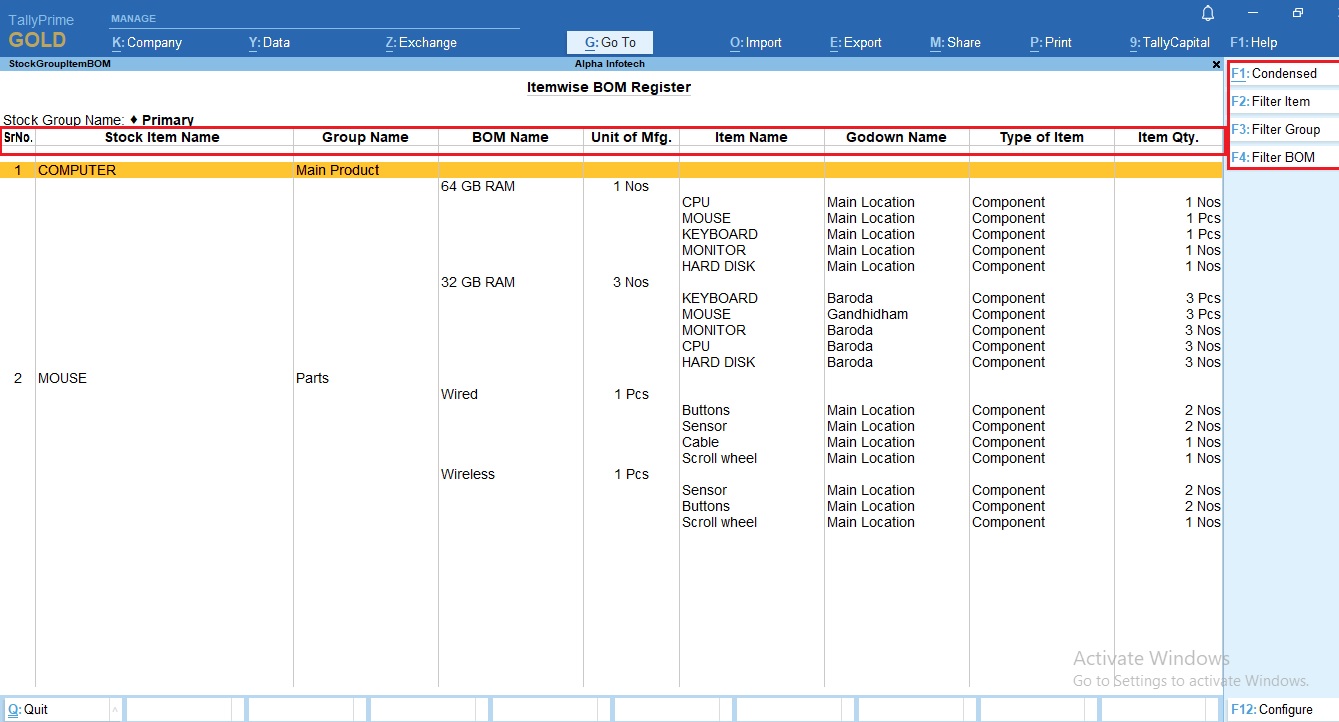Open the Exchange menu
This screenshot has height=722, width=1339.
tap(421, 42)
